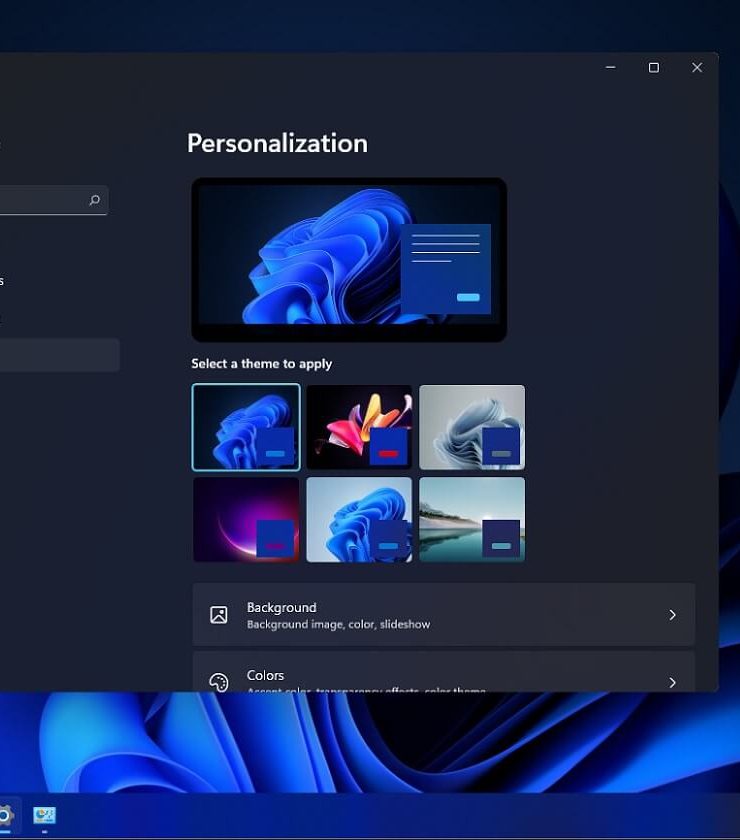Select the dark blue bloom theme
Screen dimensions: 740x840
pos(246,427)
